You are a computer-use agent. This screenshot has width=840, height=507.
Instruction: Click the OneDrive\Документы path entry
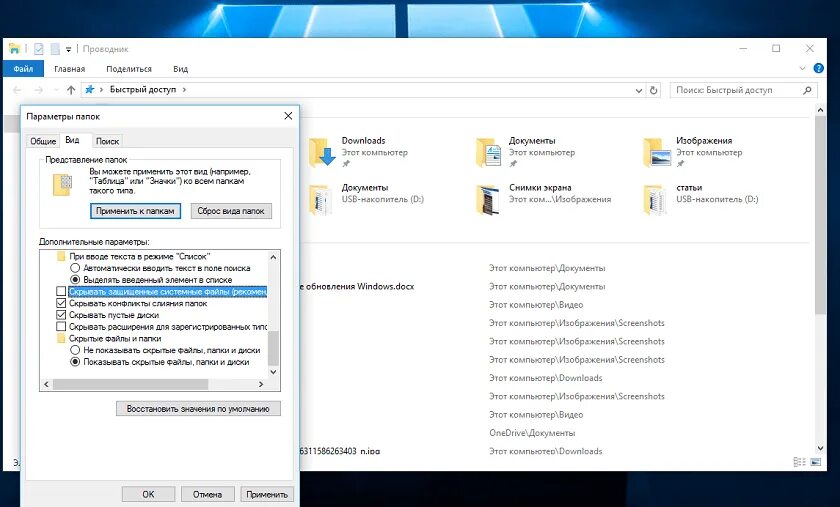[x=532, y=433]
